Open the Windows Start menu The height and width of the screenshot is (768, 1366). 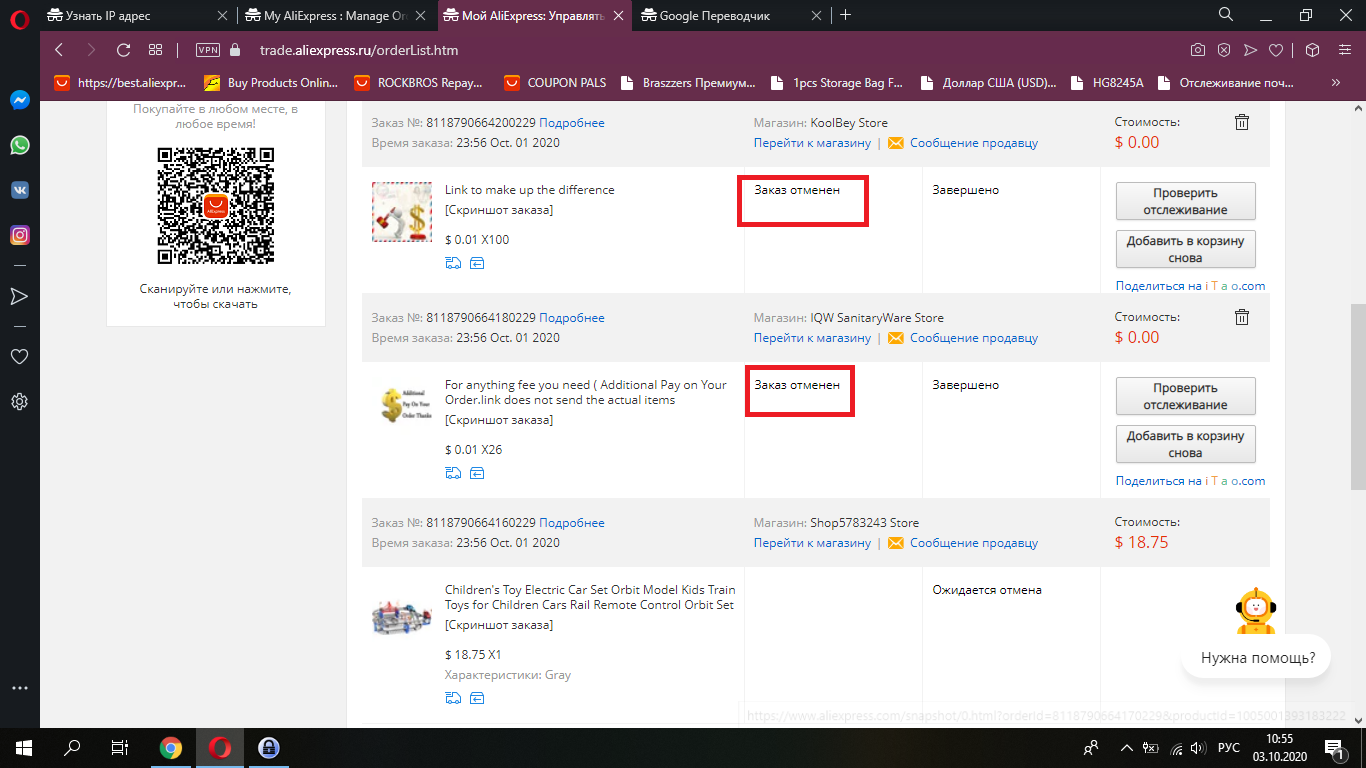click(x=22, y=748)
